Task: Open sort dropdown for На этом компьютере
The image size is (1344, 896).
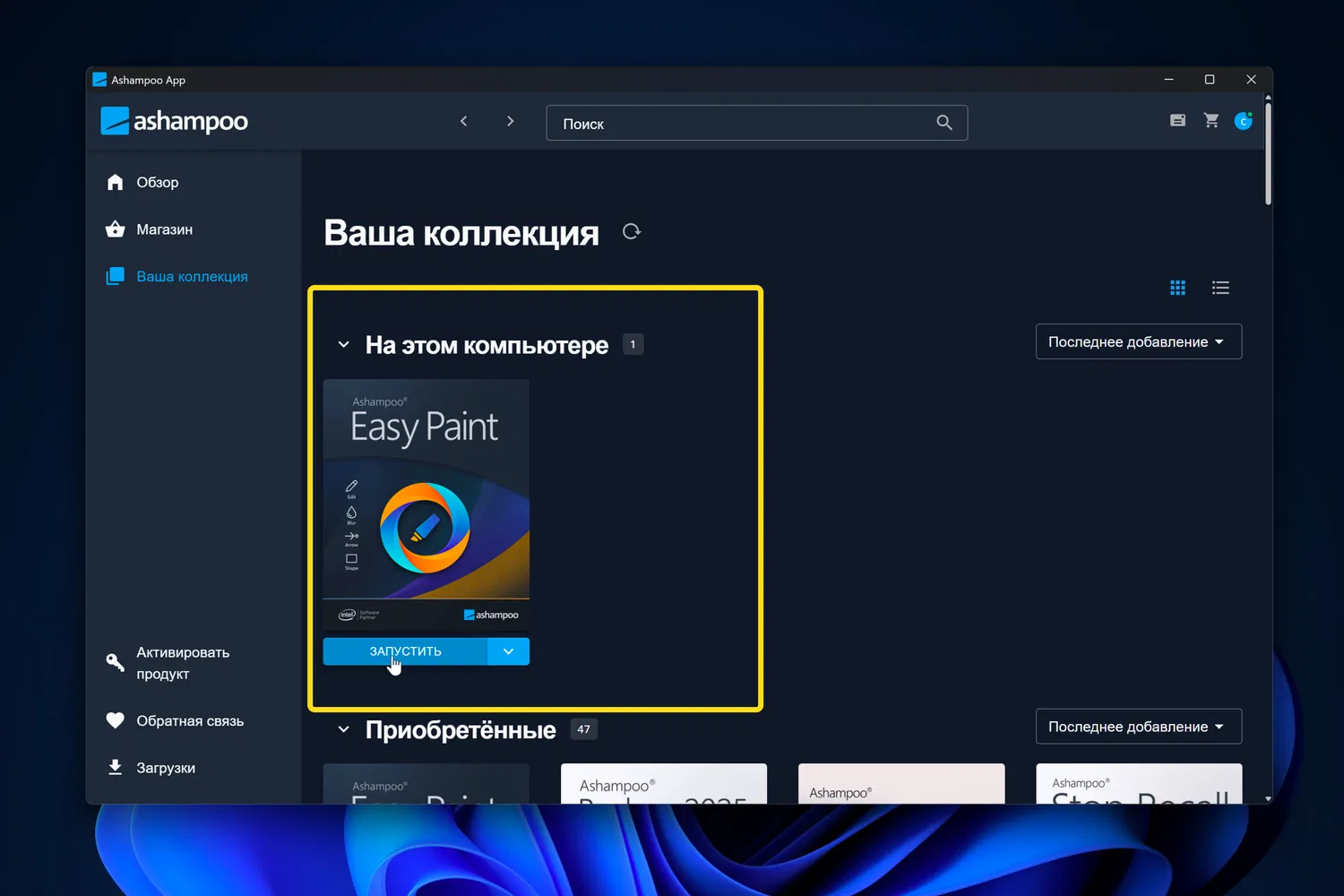Action: tap(1139, 341)
